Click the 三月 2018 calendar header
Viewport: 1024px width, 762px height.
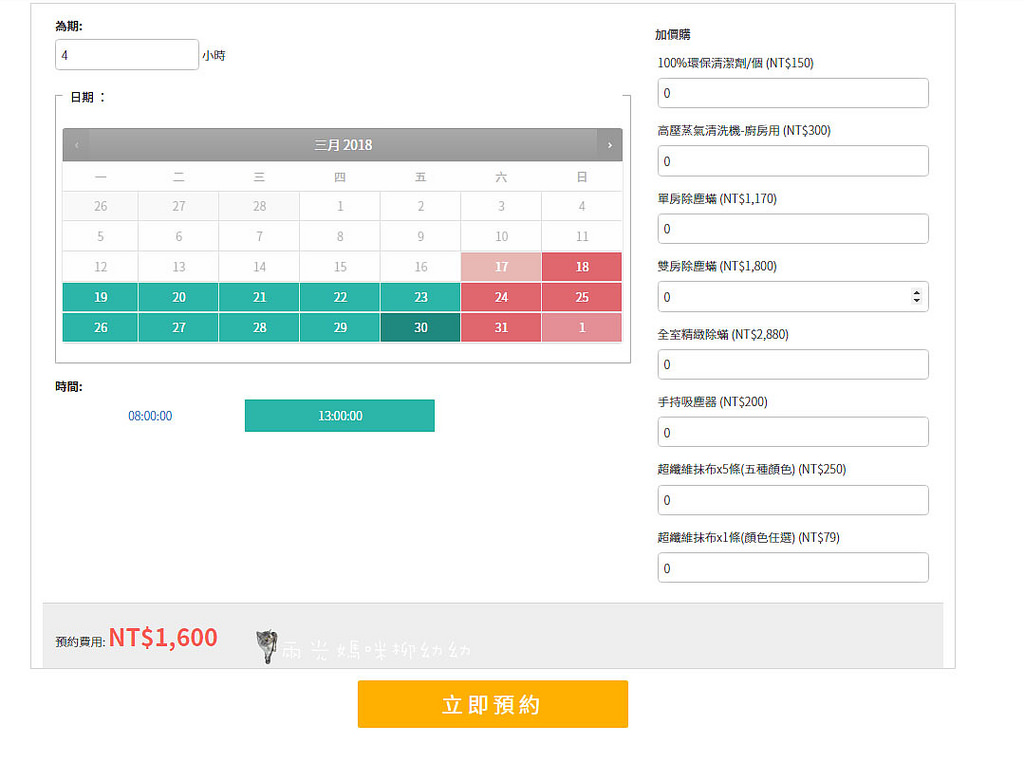coord(343,145)
